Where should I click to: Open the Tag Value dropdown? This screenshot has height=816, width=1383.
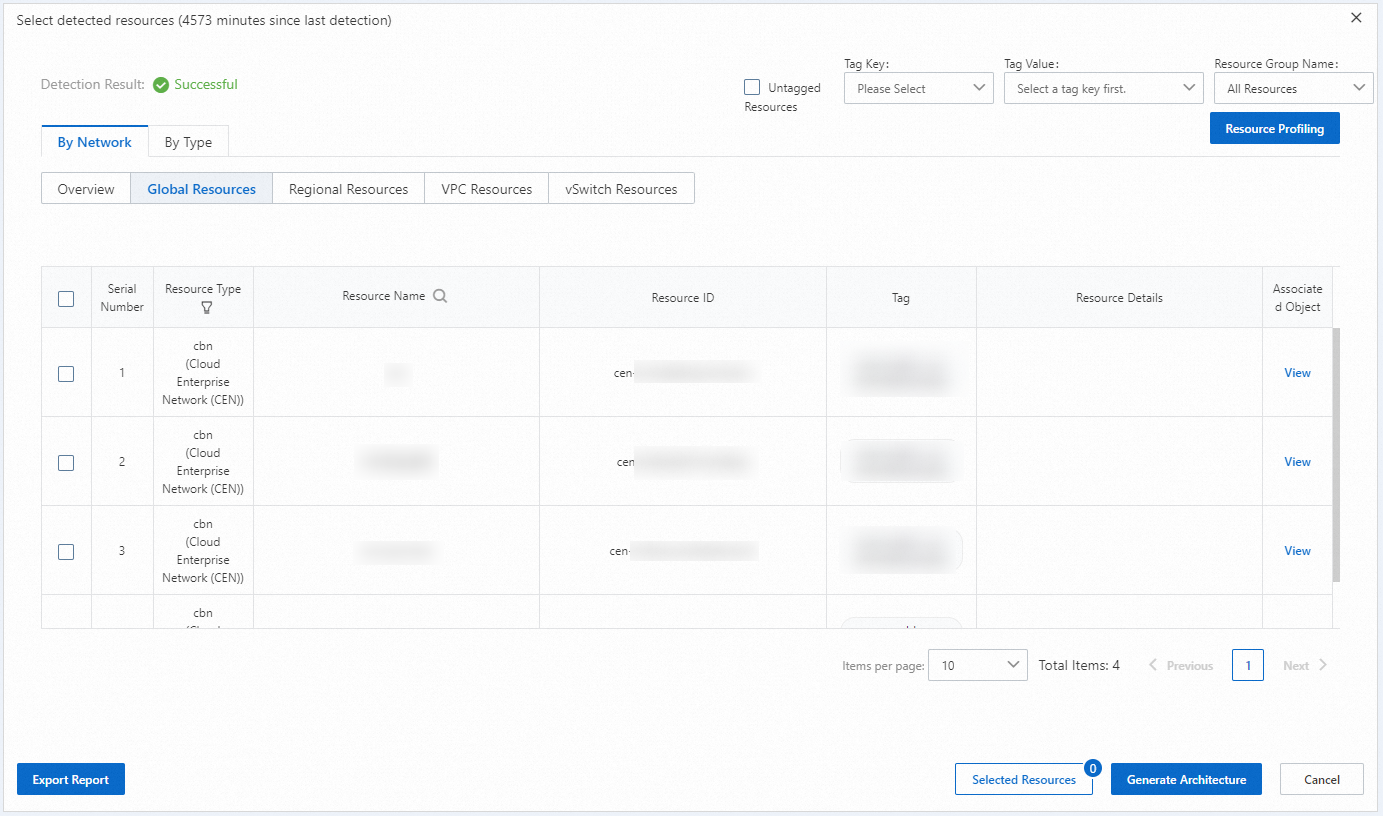(x=1103, y=89)
